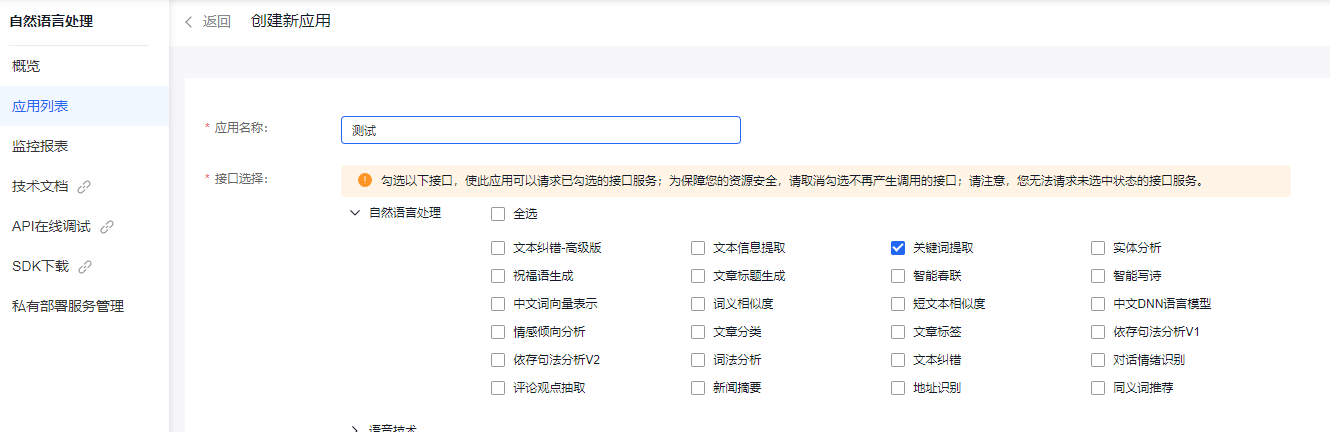The width and height of the screenshot is (1330, 432).
Task: Uncheck the 关键词提取 checkbox
Action: [898, 248]
